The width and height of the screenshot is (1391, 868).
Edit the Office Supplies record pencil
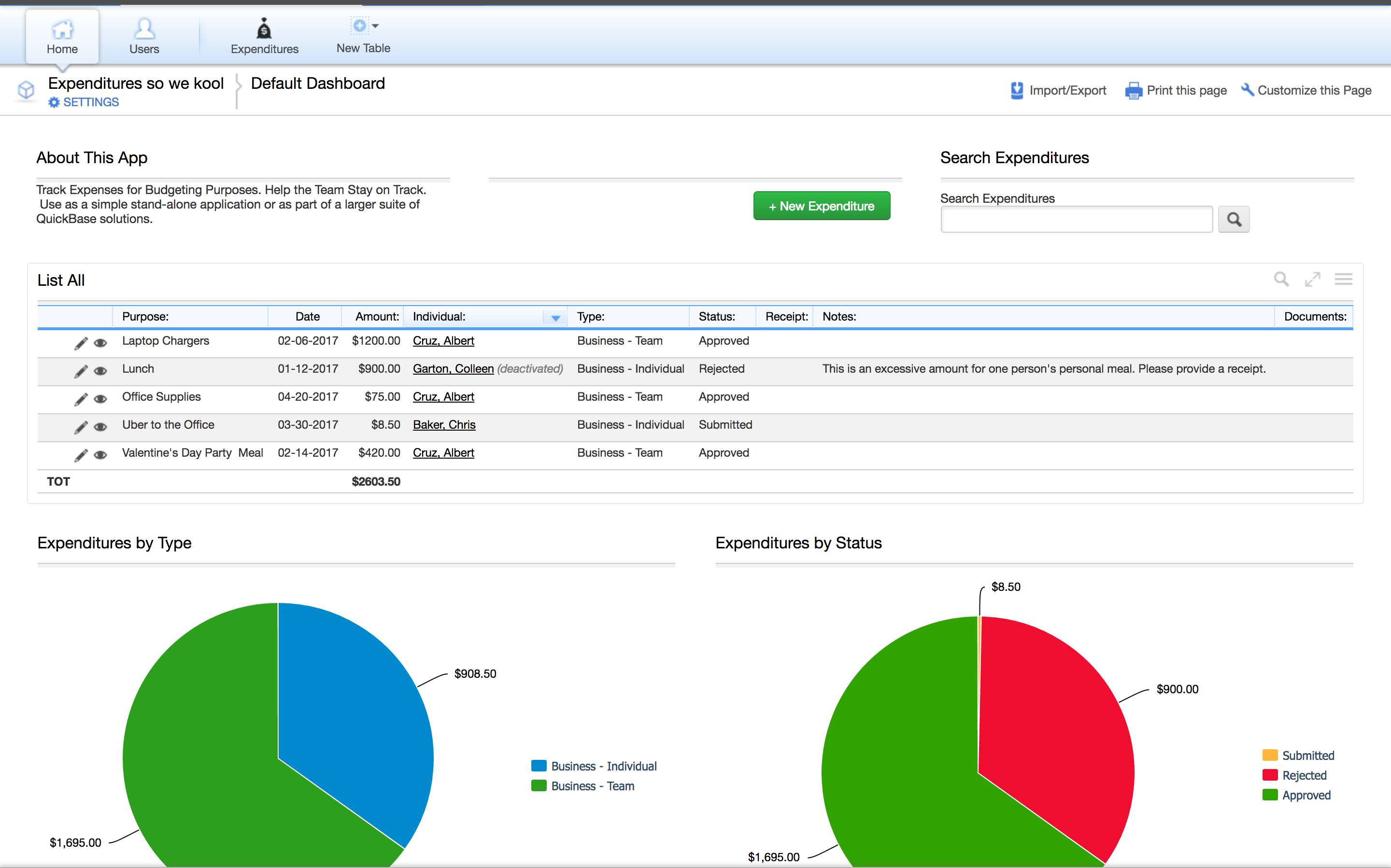click(81, 399)
